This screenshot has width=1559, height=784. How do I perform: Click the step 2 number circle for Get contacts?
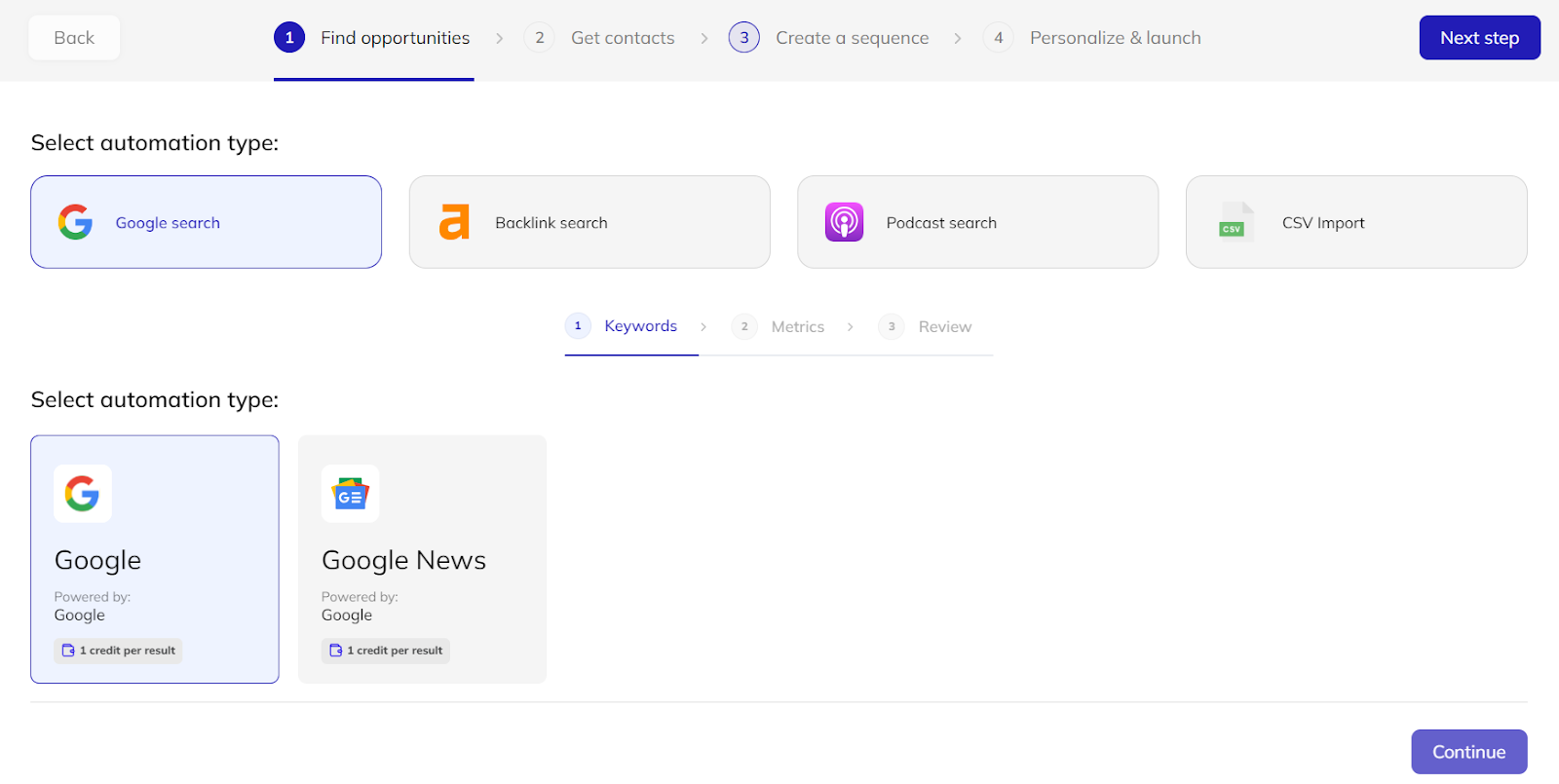[539, 38]
